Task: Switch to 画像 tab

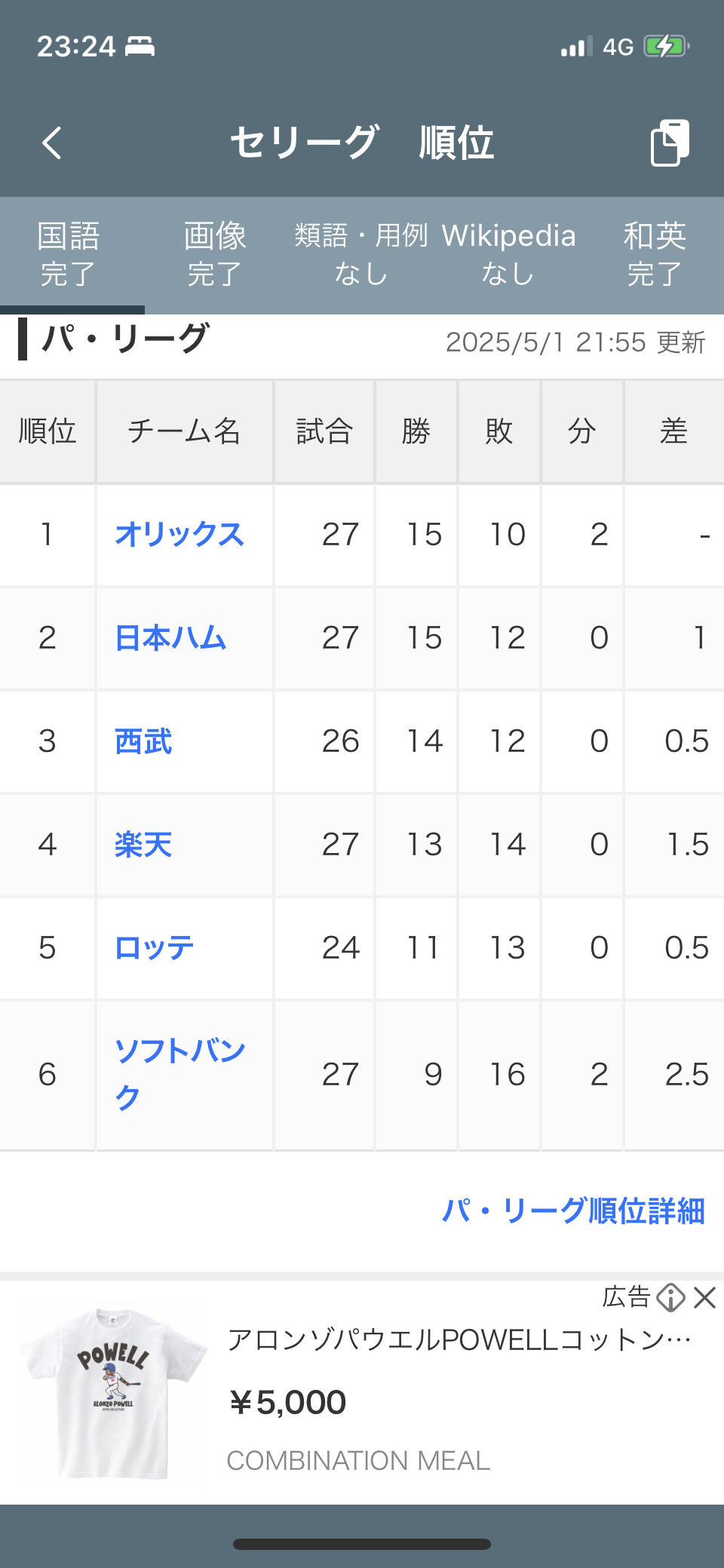Action: tap(215, 254)
